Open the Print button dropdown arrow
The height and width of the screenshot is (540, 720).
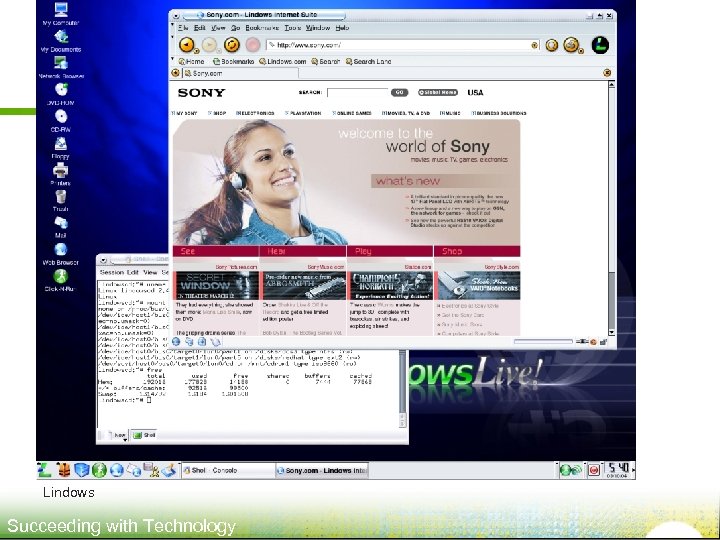[x=581, y=51]
